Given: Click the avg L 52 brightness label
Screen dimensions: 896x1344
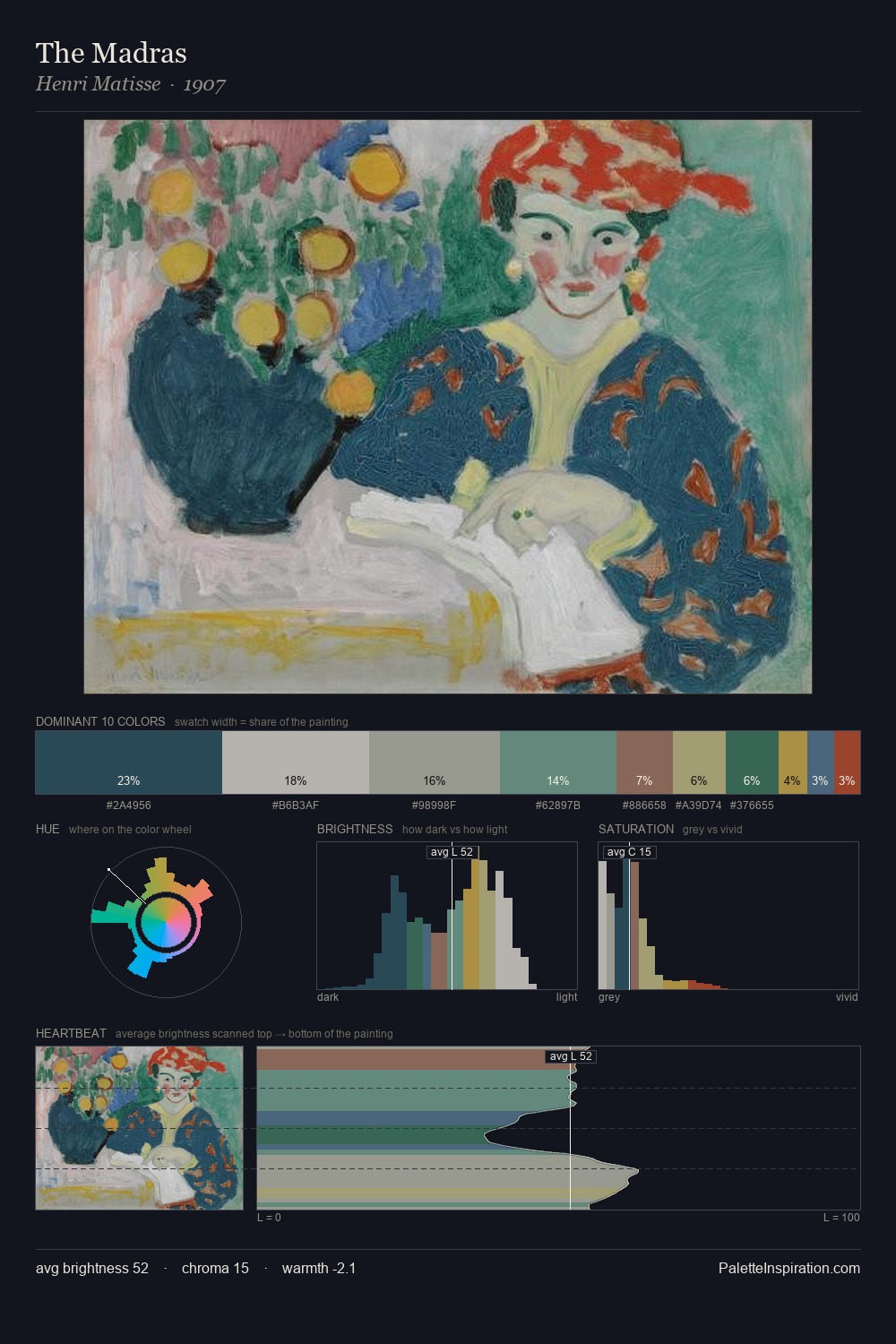Looking at the screenshot, I should point(452,852).
